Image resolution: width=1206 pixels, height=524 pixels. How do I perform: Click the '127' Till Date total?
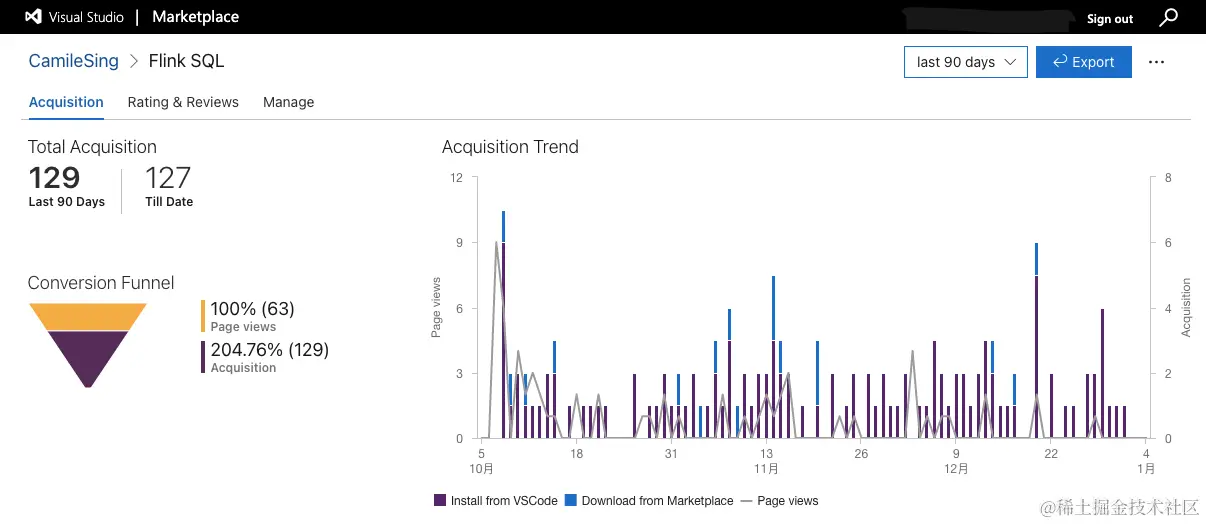[x=168, y=178]
